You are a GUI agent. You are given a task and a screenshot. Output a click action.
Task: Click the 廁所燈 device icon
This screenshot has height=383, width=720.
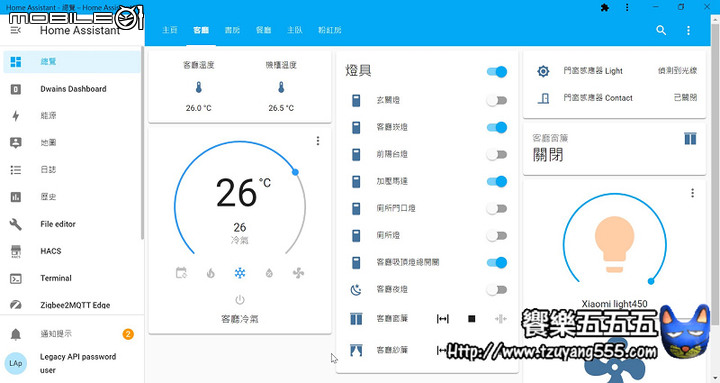[356, 236]
